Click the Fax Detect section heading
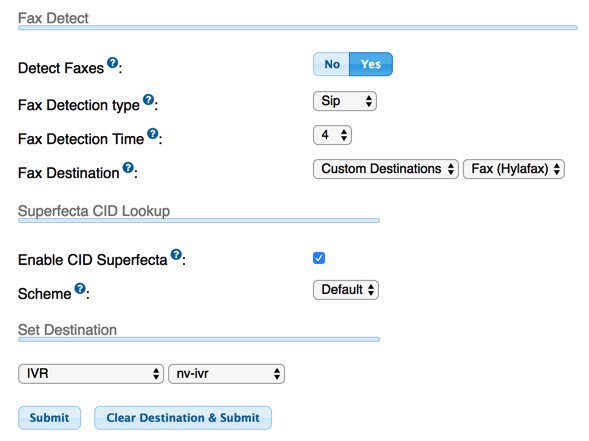The width and height of the screenshot is (589, 441). click(x=53, y=18)
